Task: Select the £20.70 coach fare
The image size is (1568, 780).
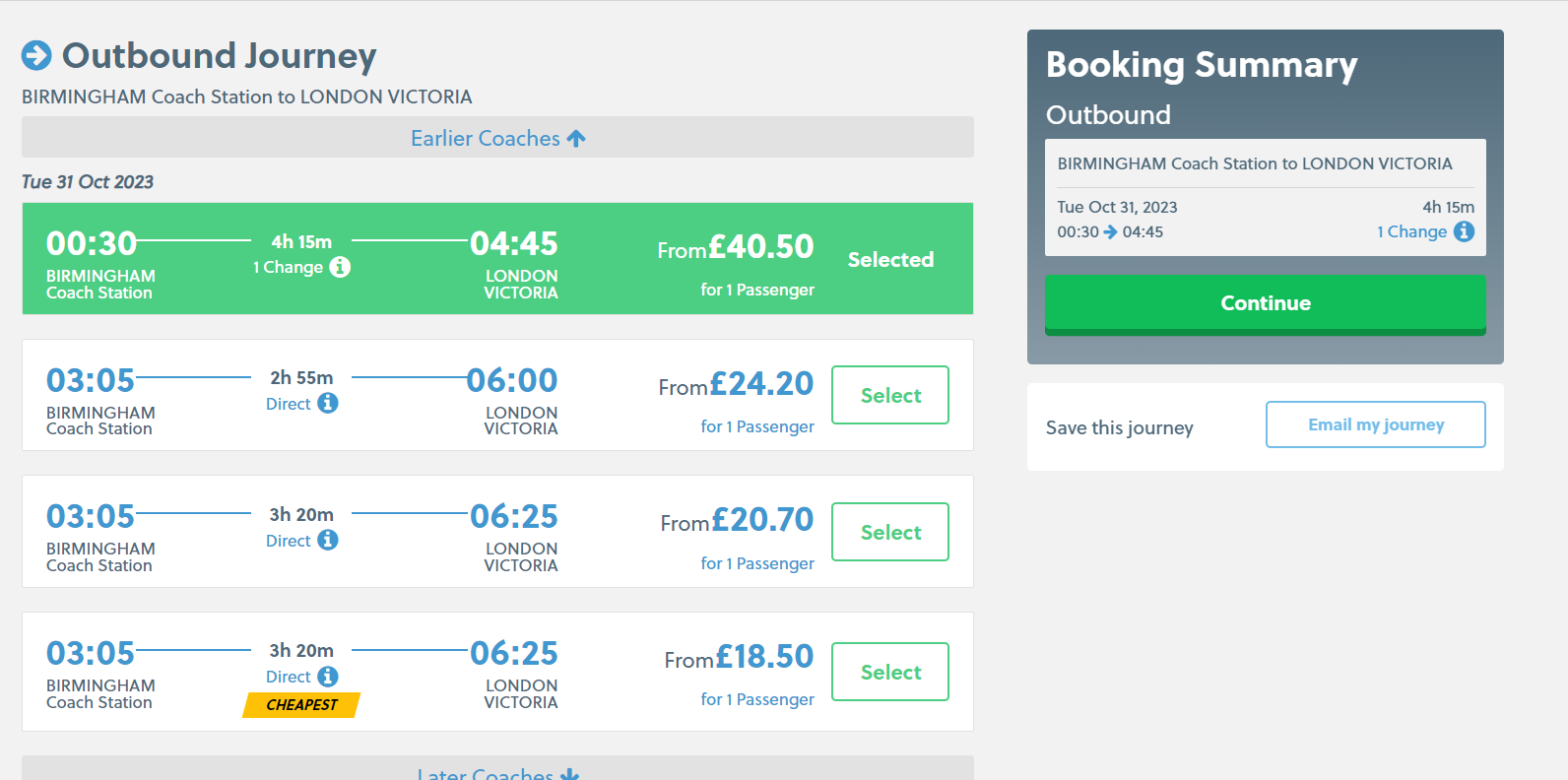Action: pyautogui.click(x=890, y=532)
